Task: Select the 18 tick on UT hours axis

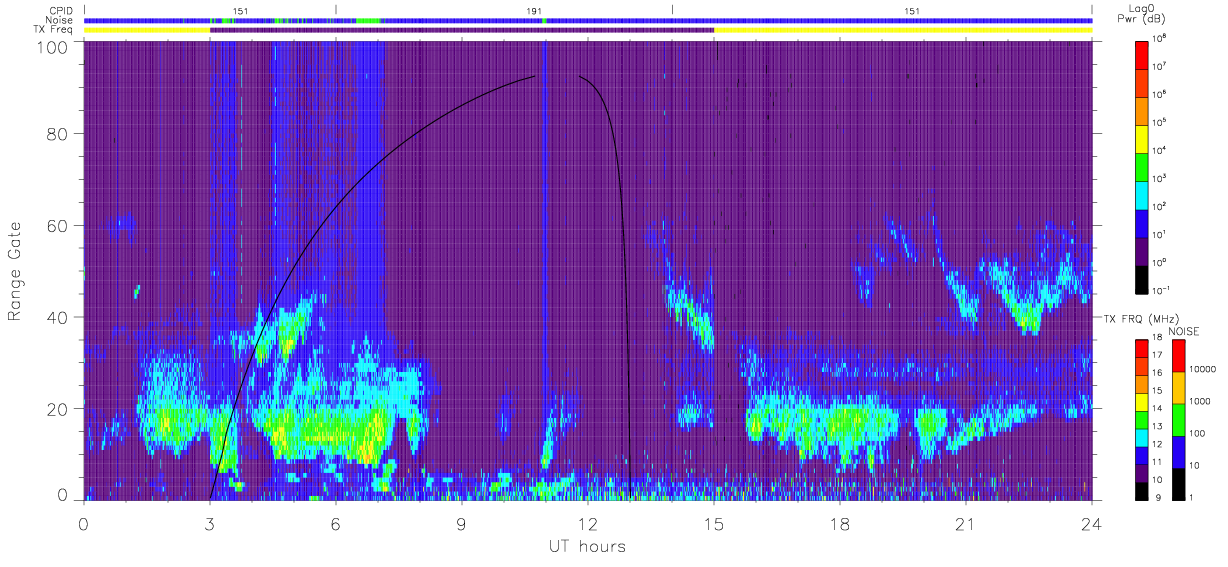Action: [x=840, y=523]
